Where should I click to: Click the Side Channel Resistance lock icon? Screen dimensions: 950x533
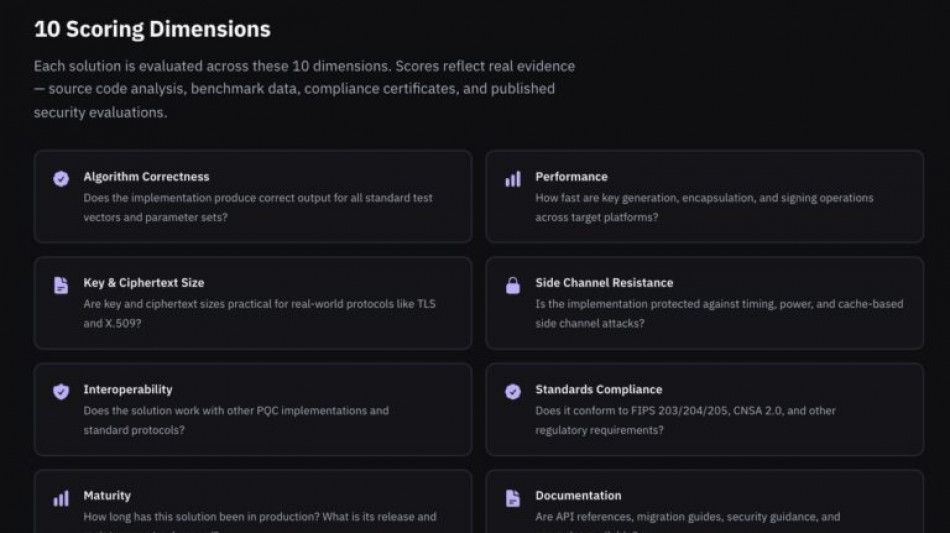(513, 285)
